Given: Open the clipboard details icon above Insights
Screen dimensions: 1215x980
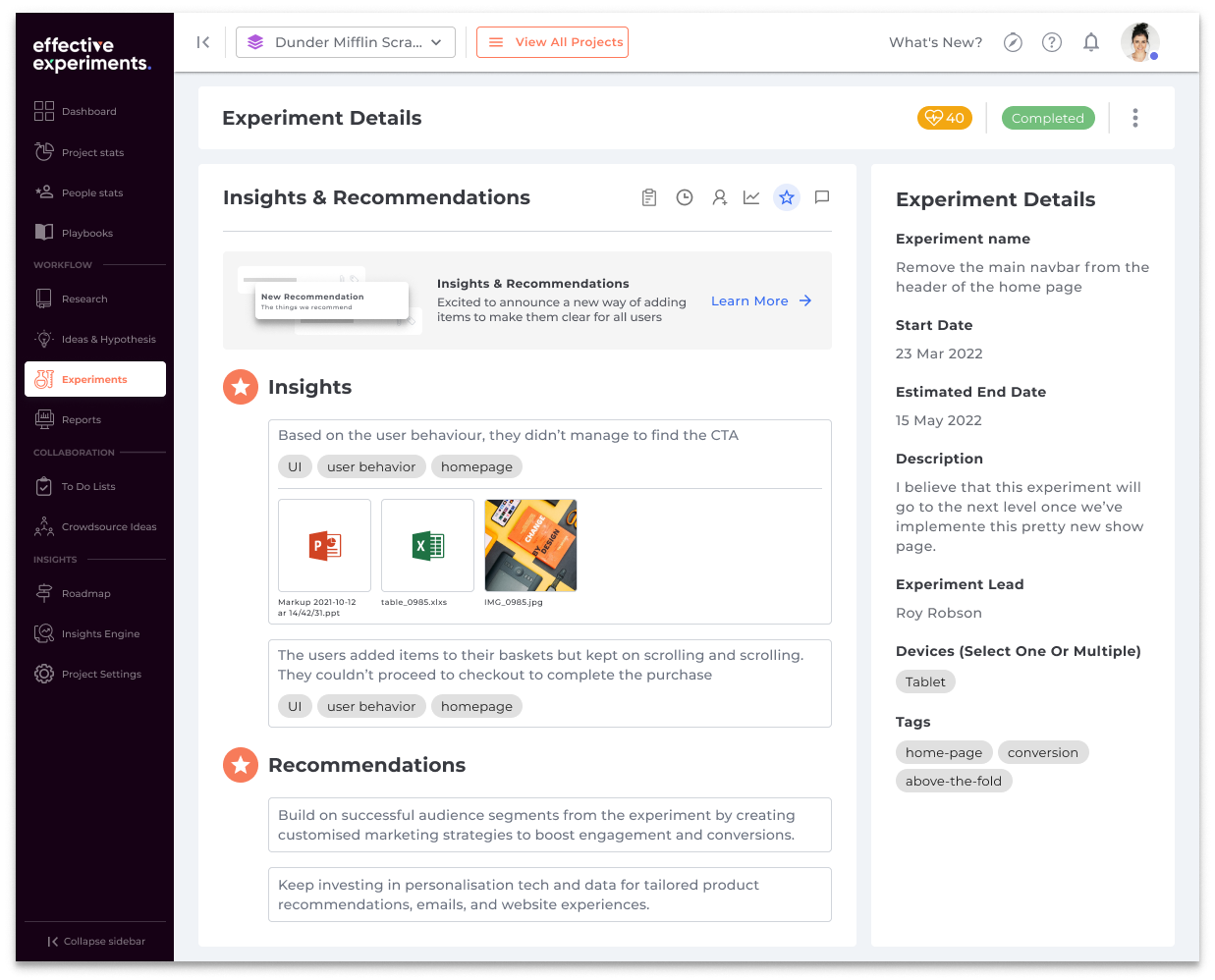Looking at the screenshot, I should (648, 196).
